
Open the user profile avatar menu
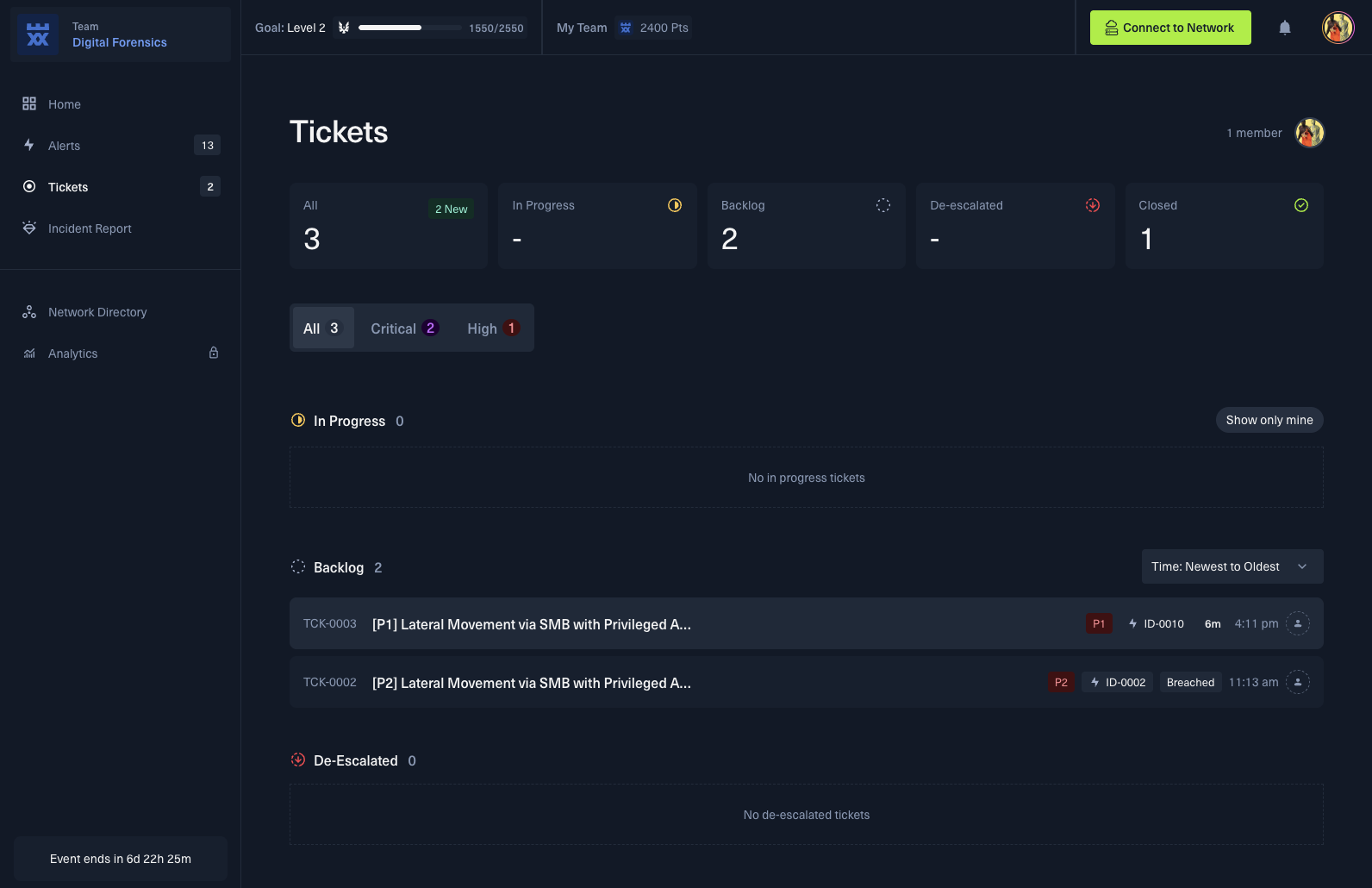(x=1338, y=28)
